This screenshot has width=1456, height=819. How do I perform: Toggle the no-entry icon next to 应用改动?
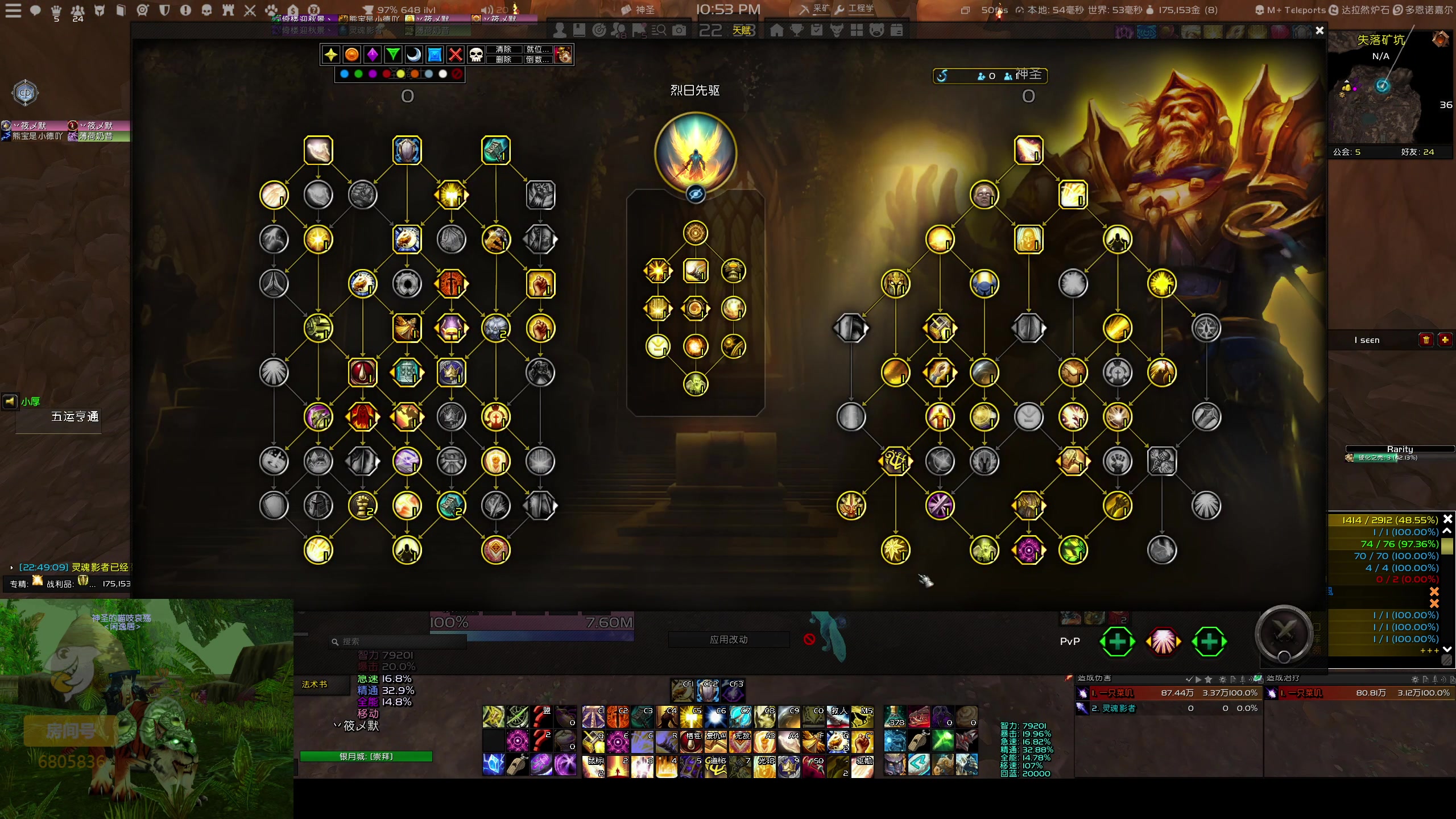click(x=809, y=639)
